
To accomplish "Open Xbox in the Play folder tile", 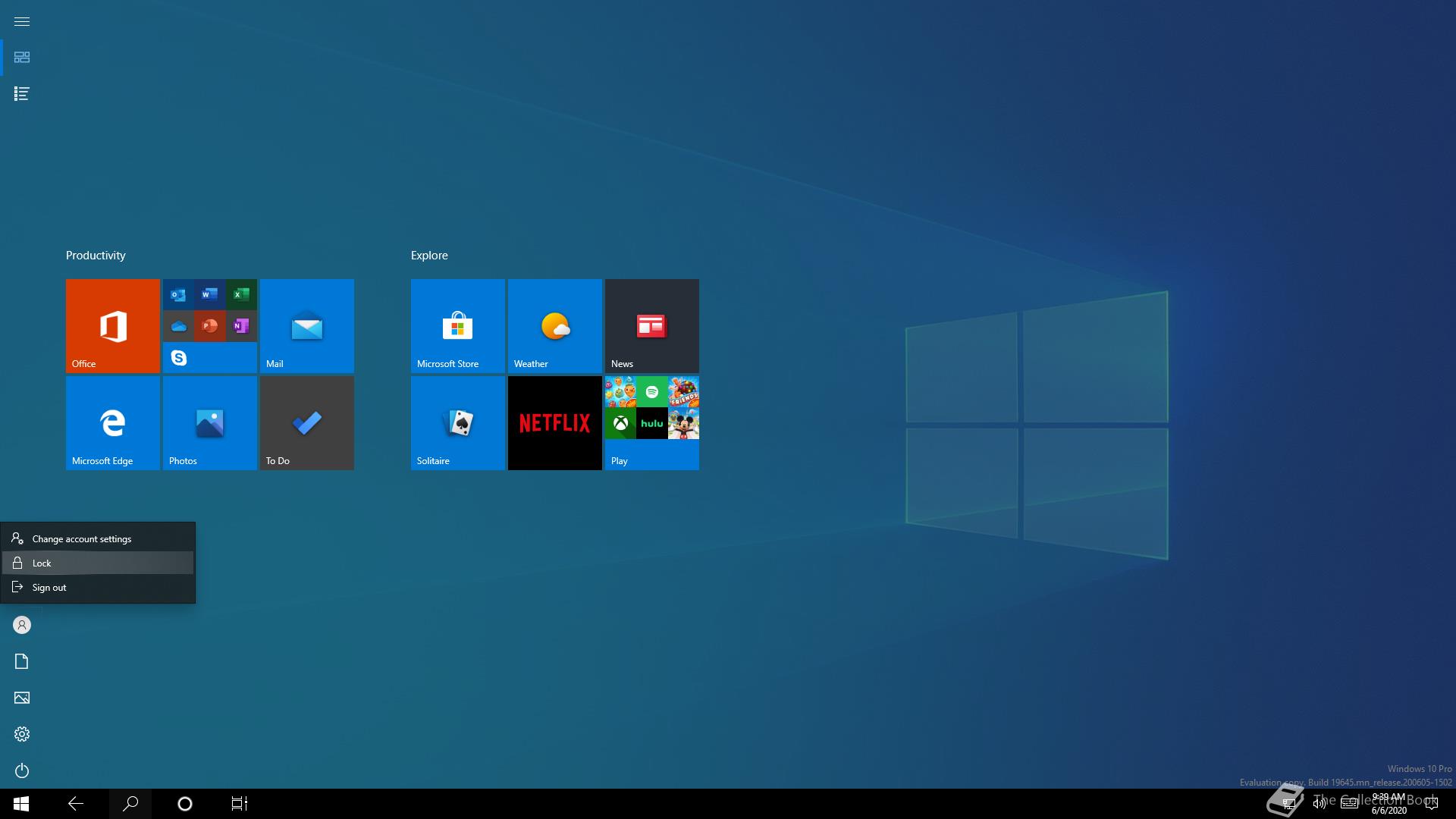I will [620, 423].
